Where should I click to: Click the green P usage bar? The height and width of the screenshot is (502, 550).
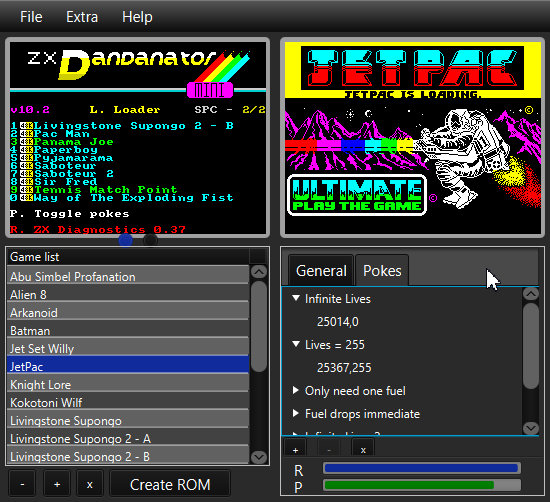421,485
